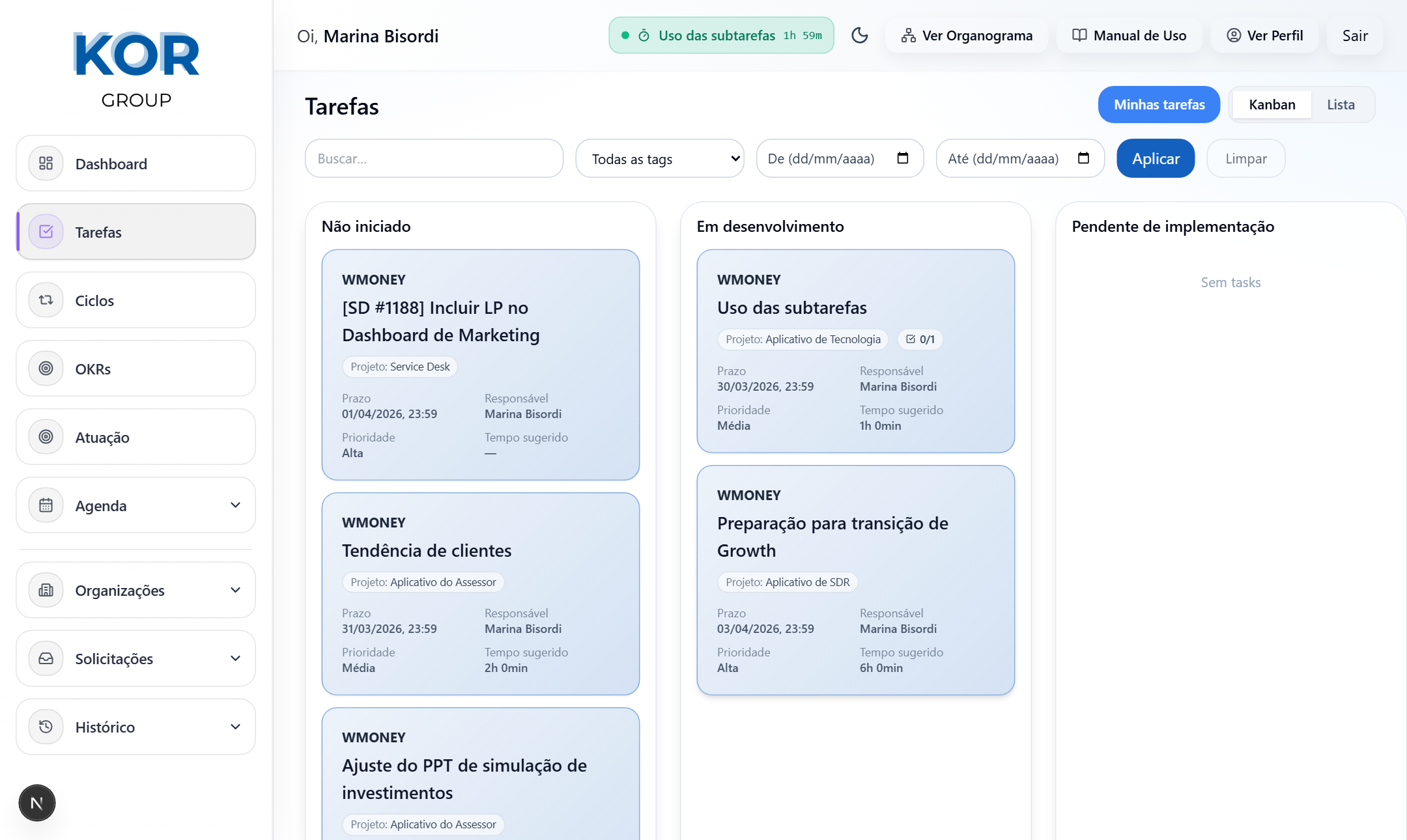This screenshot has width=1407, height=840.
Task: Toggle dark mode with the moon icon
Action: [860, 36]
